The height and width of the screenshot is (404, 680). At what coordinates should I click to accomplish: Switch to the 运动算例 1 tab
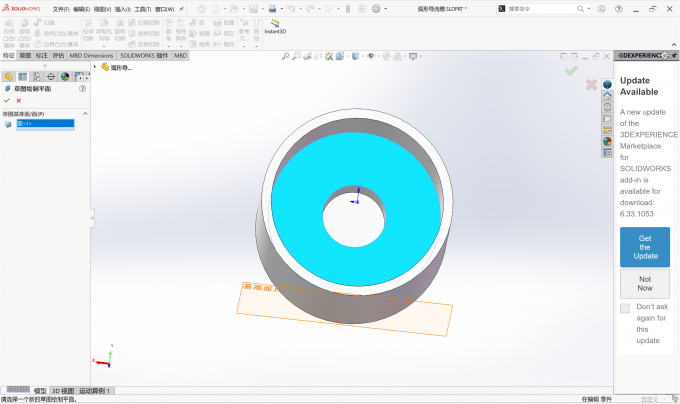click(94, 391)
